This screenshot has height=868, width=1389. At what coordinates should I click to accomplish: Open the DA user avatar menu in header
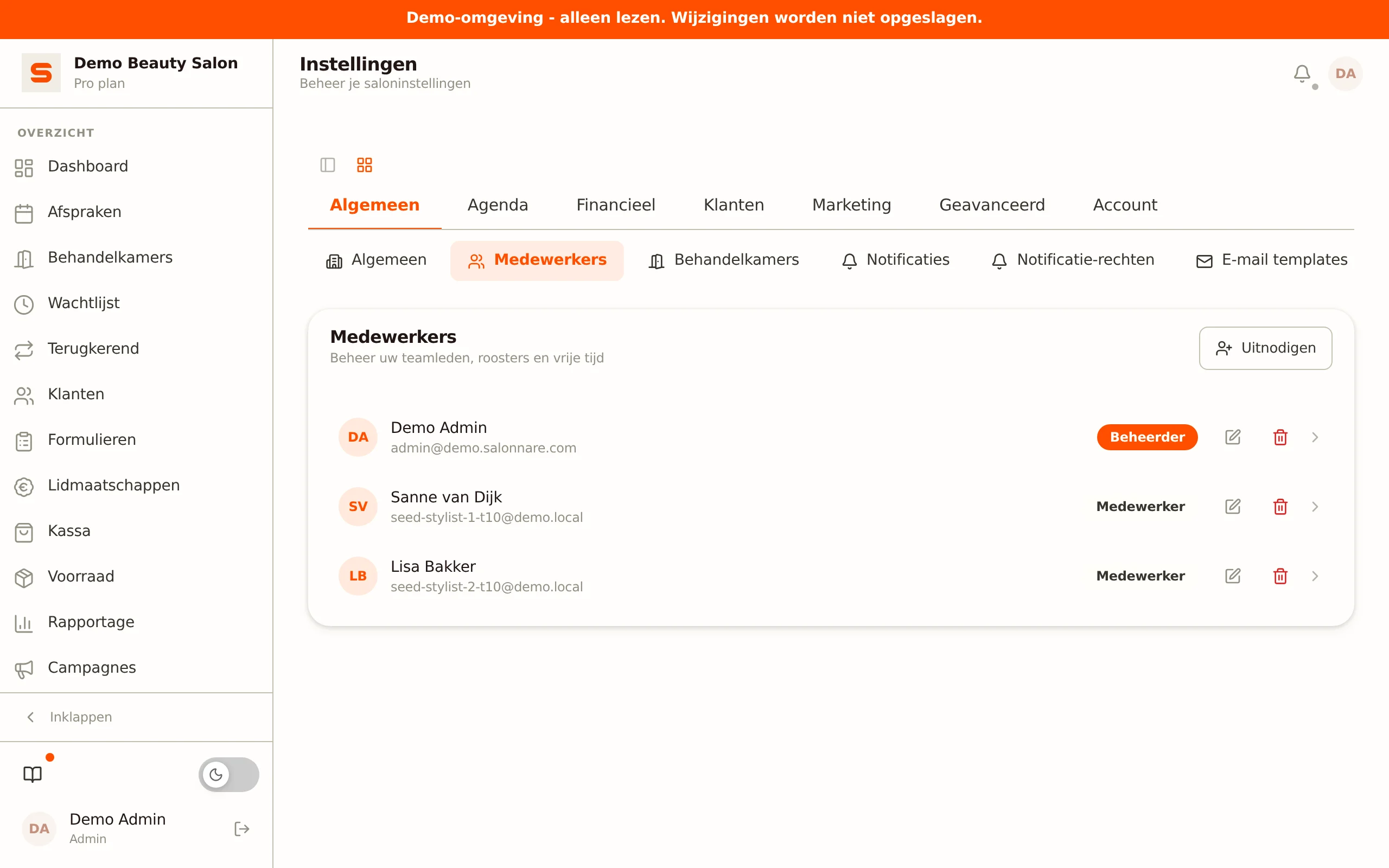(1346, 73)
